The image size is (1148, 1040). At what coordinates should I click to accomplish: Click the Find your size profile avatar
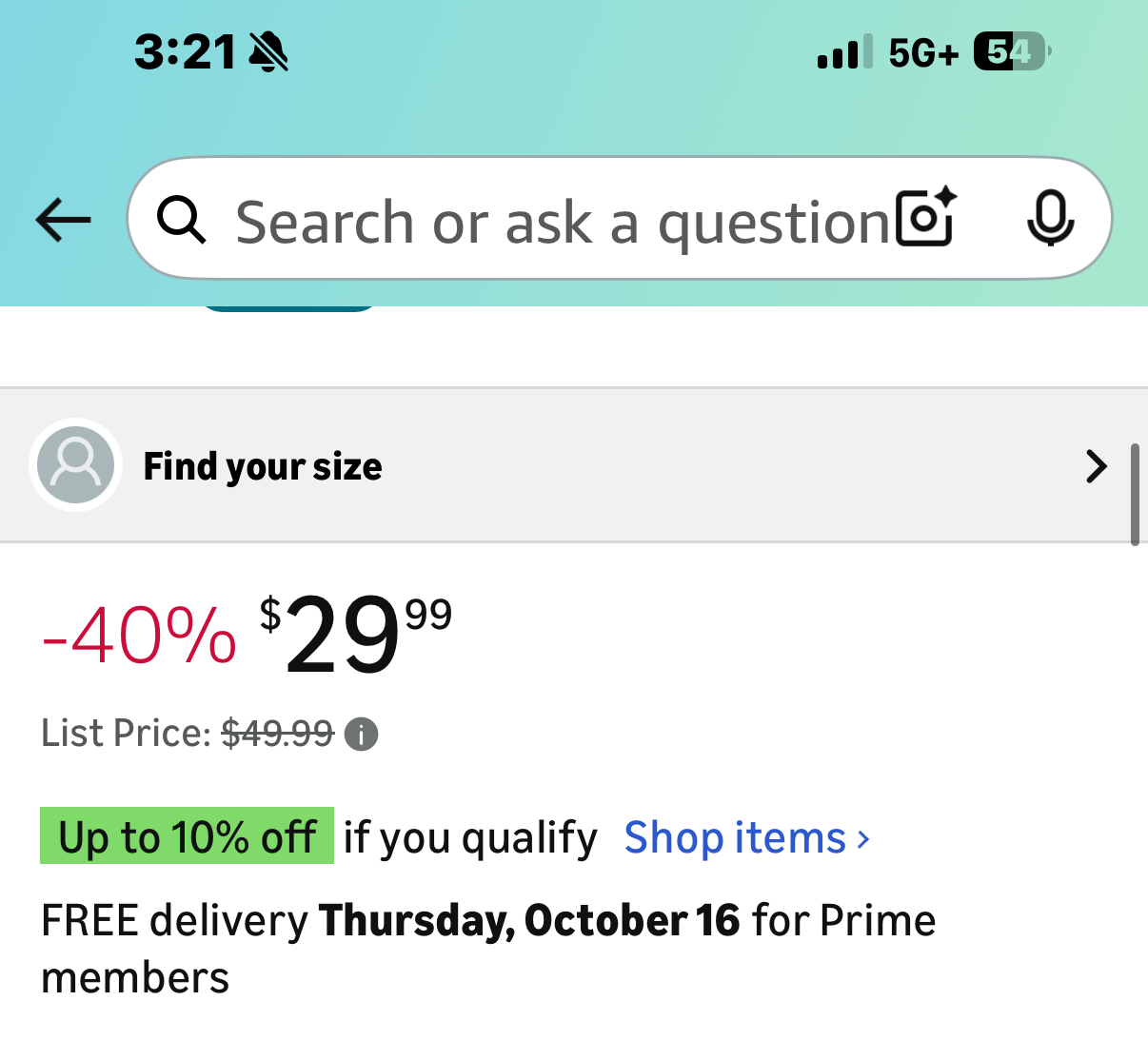coord(76,465)
